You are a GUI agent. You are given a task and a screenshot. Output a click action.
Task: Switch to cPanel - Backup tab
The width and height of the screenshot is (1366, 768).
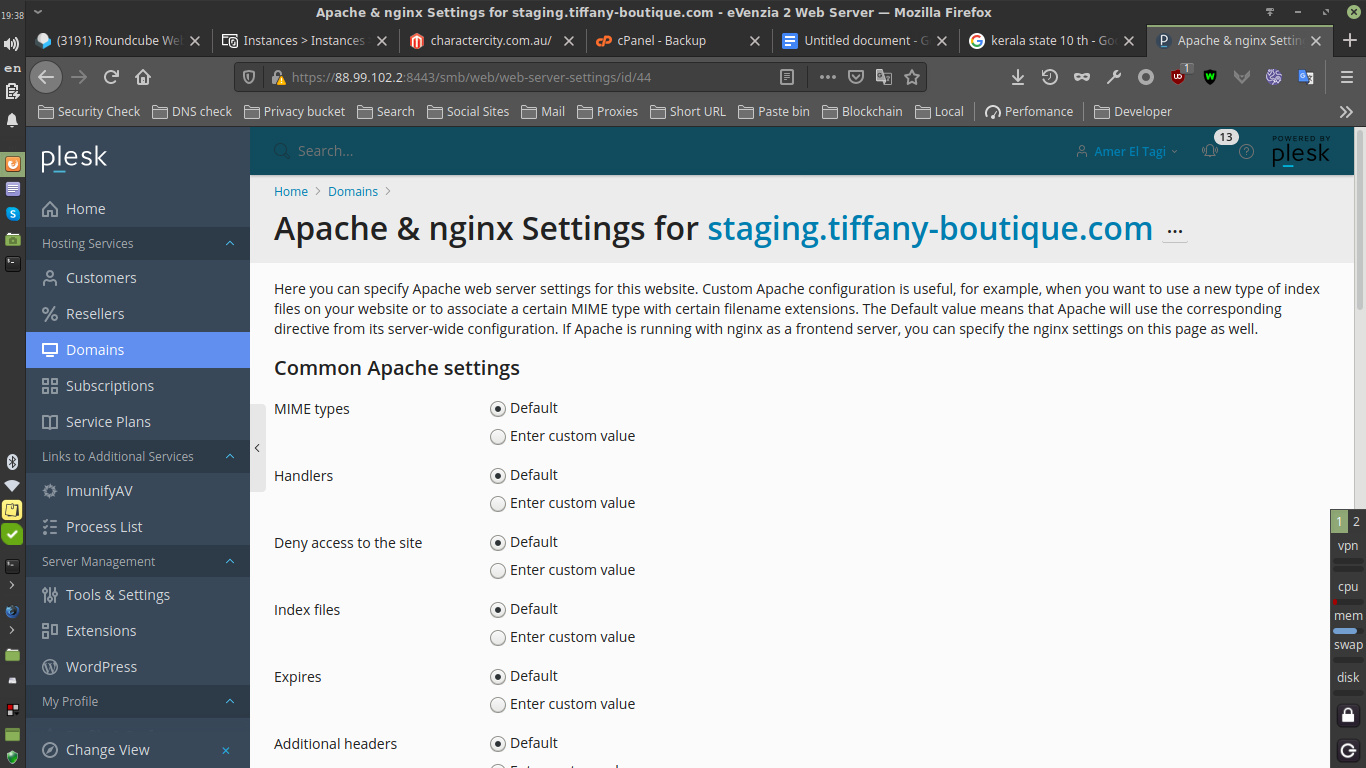pos(679,41)
